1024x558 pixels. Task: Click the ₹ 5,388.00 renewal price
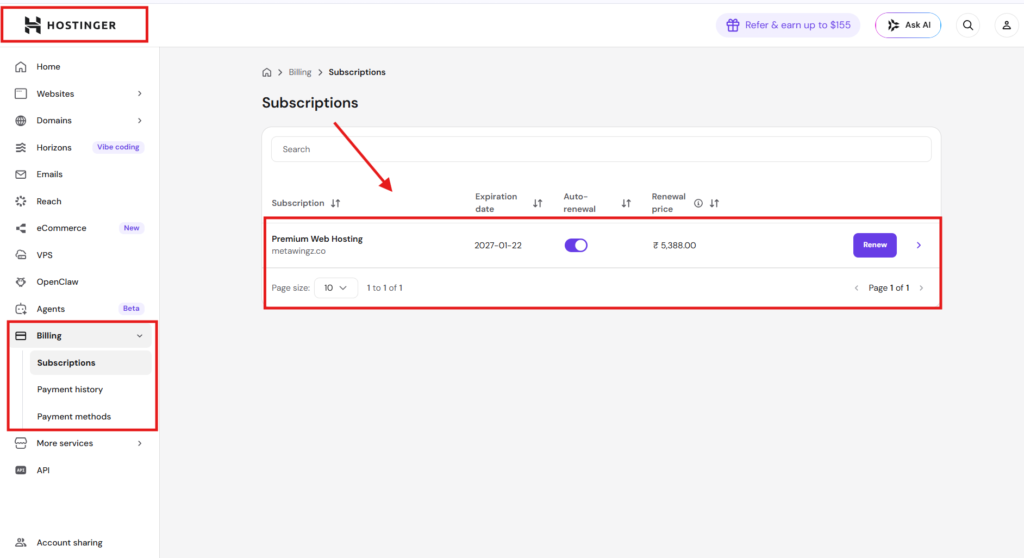tap(674, 246)
